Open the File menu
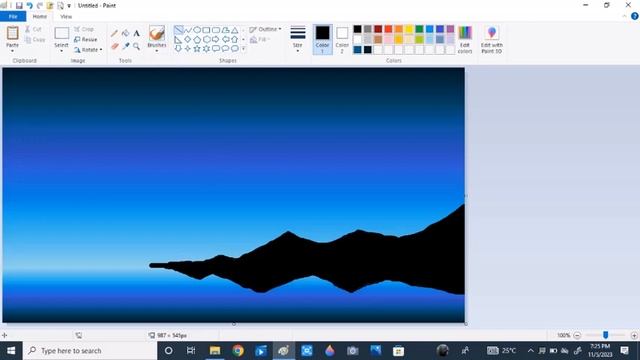 [x=13, y=16]
